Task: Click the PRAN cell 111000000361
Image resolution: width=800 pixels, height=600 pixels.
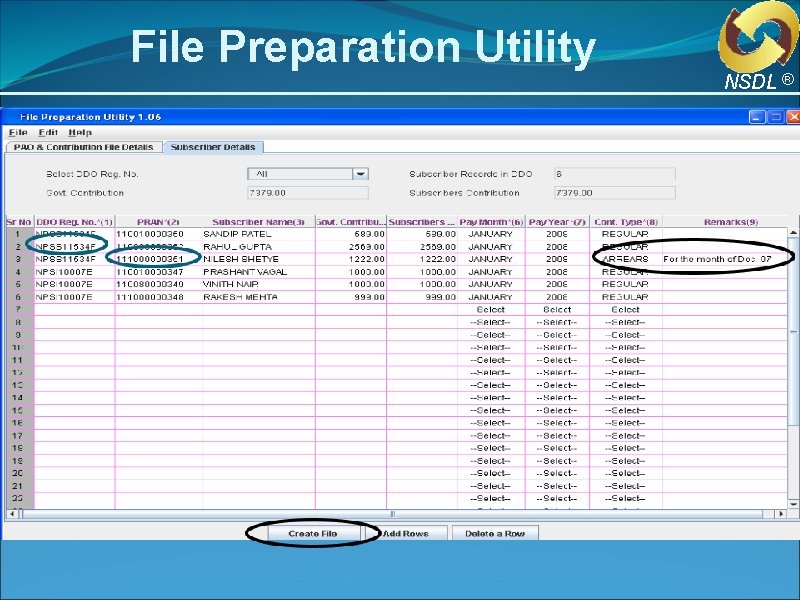Action: [159, 259]
